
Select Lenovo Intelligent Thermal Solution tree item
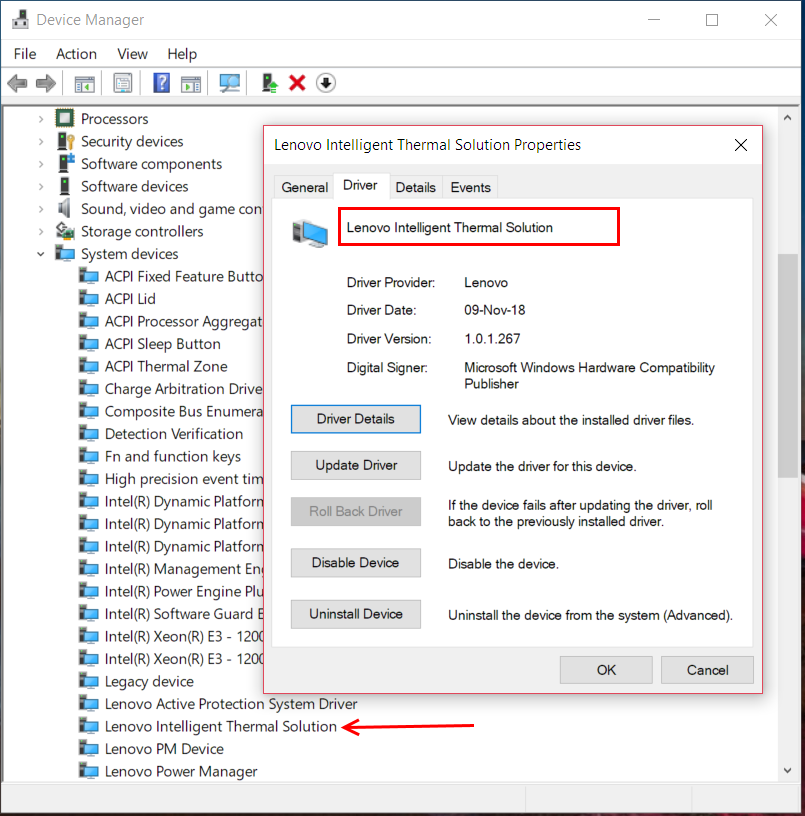pyautogui.click(x=221, y=726)
